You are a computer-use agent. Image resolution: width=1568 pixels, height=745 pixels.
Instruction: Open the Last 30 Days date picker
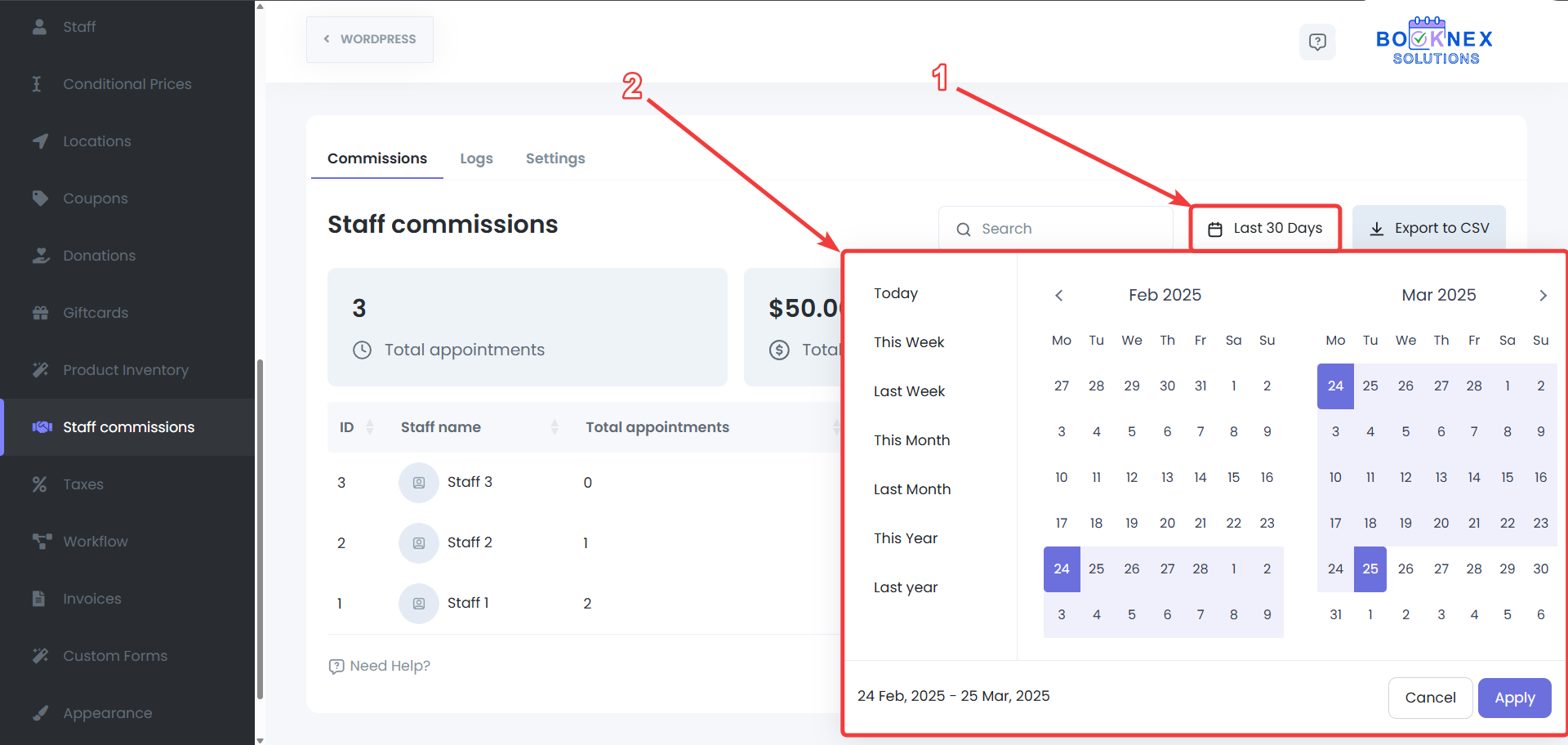(1265, 229)
